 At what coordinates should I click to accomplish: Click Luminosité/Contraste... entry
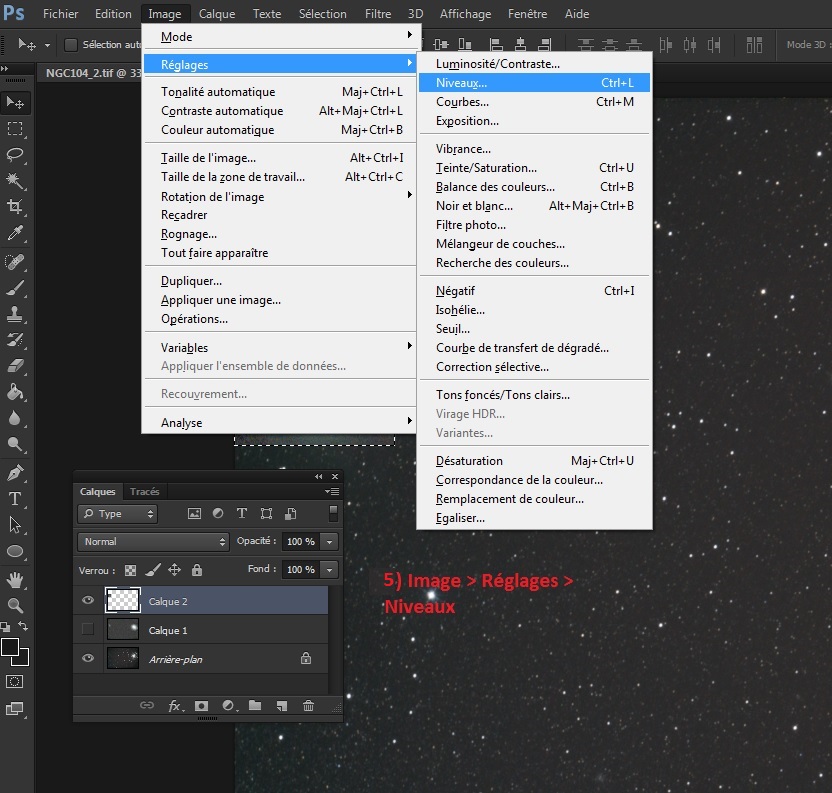click(534, 64)
